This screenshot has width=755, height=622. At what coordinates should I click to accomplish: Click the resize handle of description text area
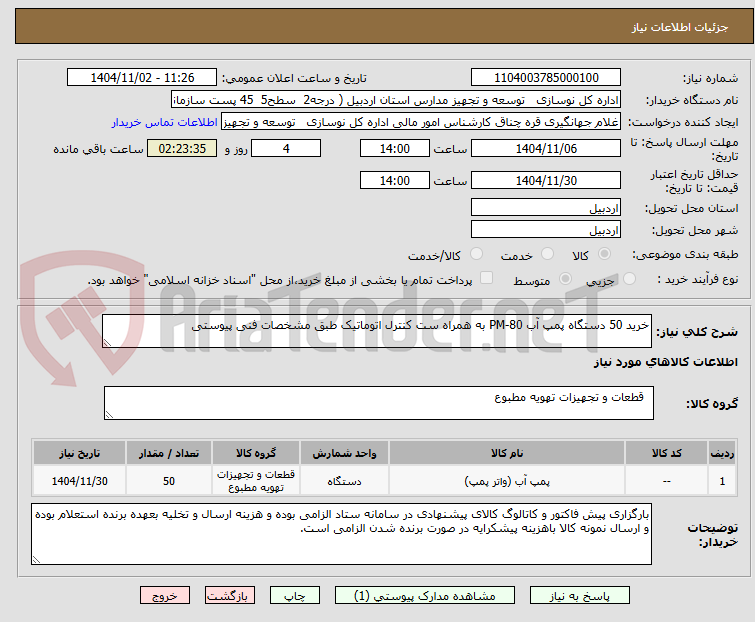107,343
